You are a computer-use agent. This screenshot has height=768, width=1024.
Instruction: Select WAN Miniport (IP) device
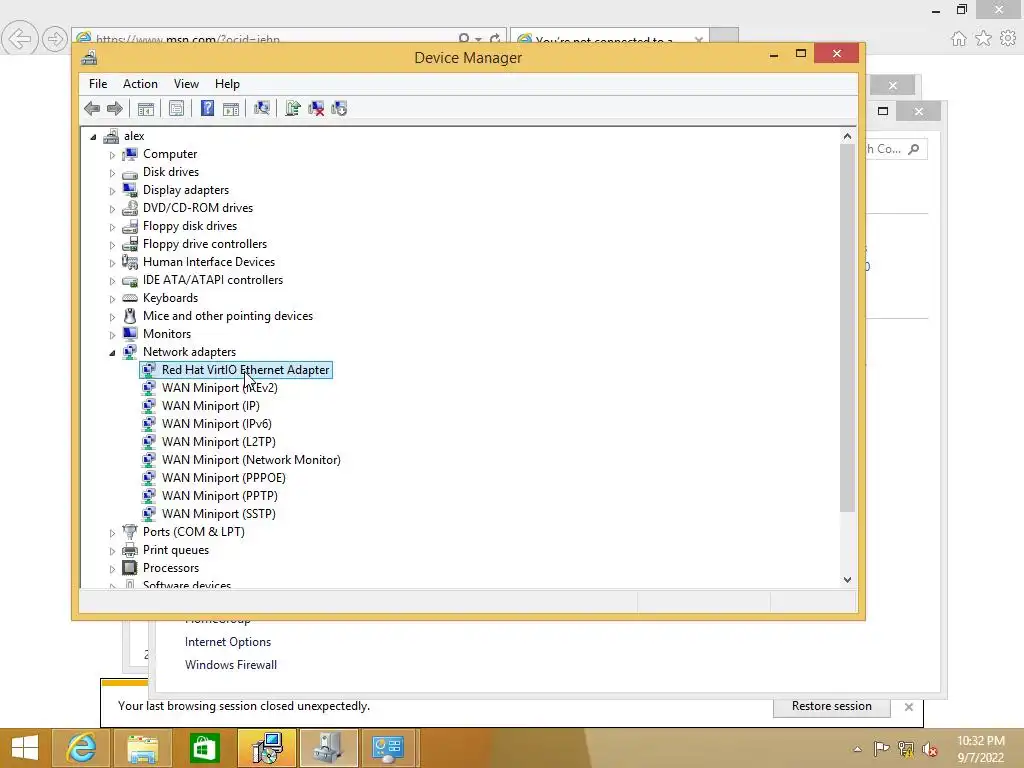point(210,406)
